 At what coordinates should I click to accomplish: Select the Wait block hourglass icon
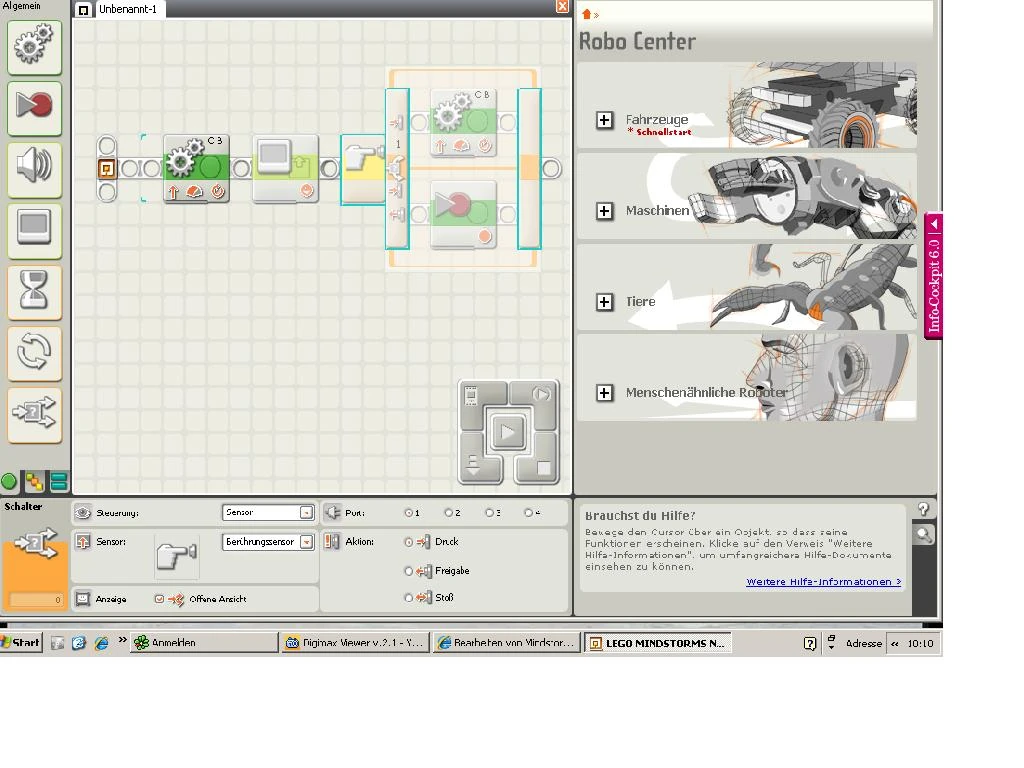(34, 292)
